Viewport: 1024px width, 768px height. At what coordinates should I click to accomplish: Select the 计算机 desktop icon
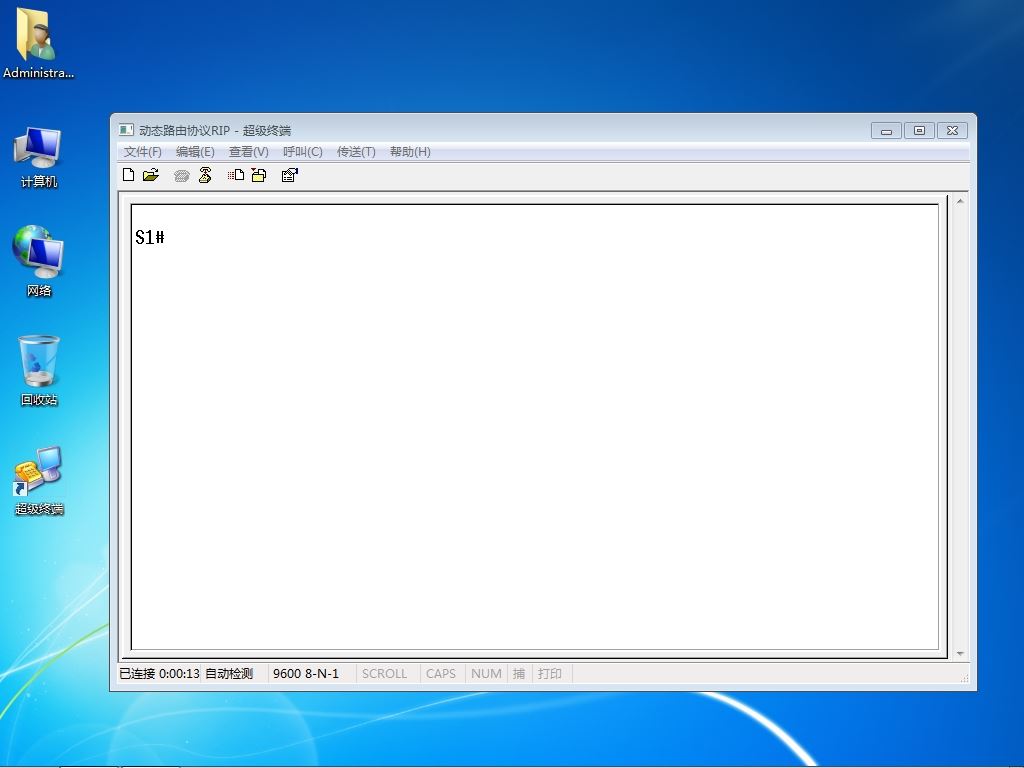click(x=38, y=157)
